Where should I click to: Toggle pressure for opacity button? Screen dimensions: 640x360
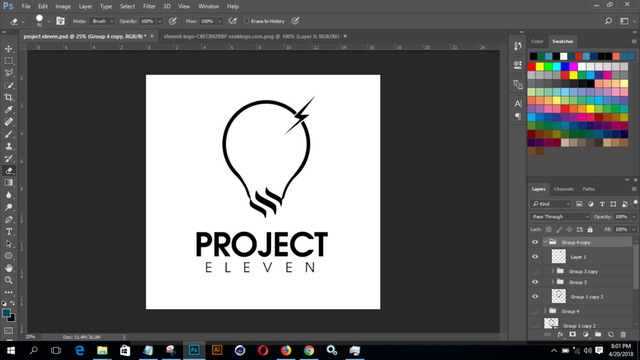click(x=173, y=21)
